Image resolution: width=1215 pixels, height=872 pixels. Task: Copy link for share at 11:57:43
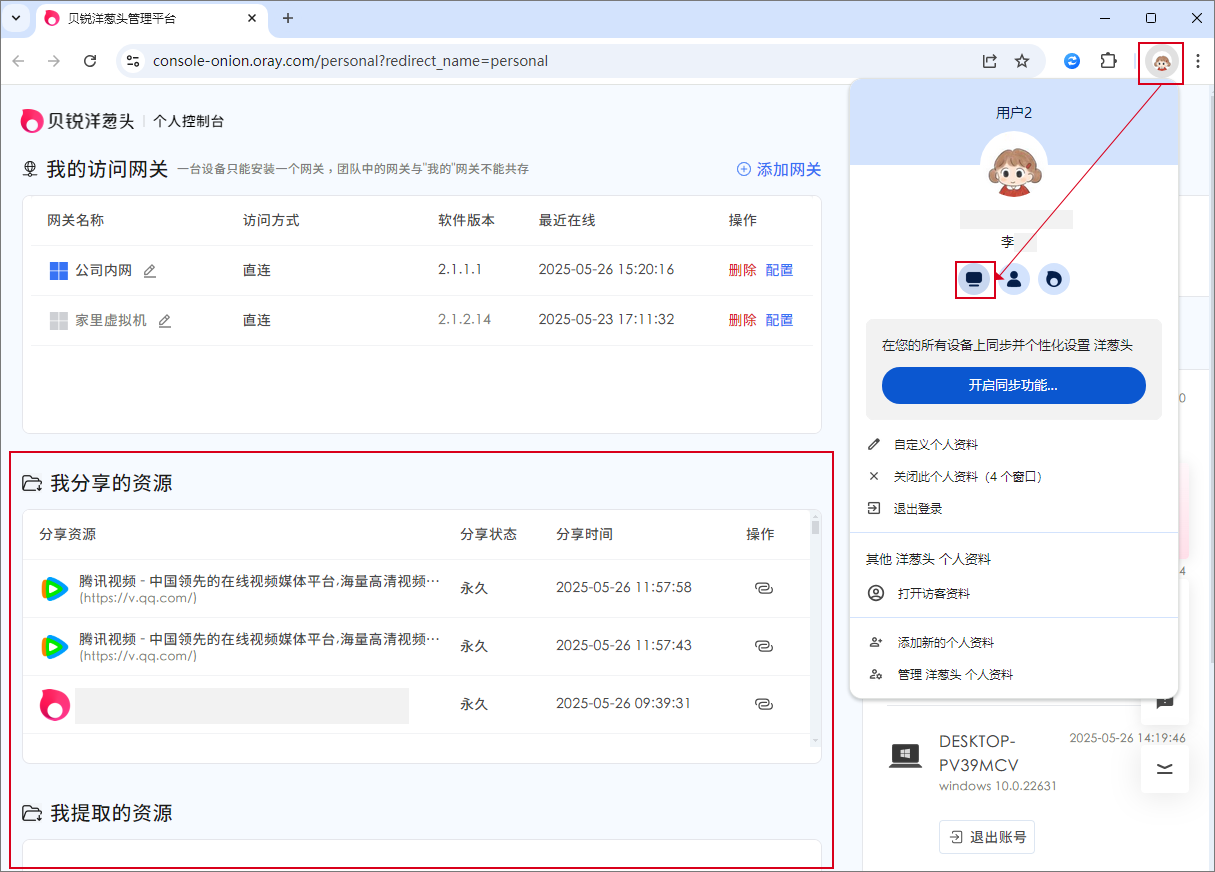click(763, 646)
